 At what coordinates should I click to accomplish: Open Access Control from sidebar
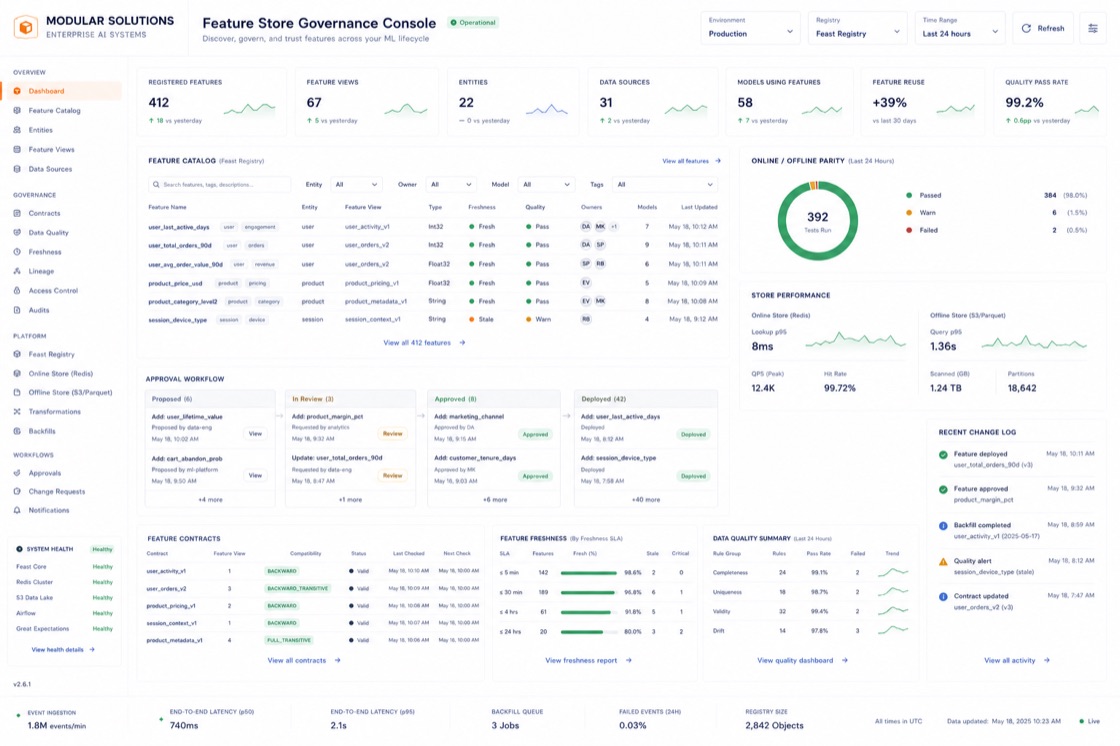click(x=53, y=291)
